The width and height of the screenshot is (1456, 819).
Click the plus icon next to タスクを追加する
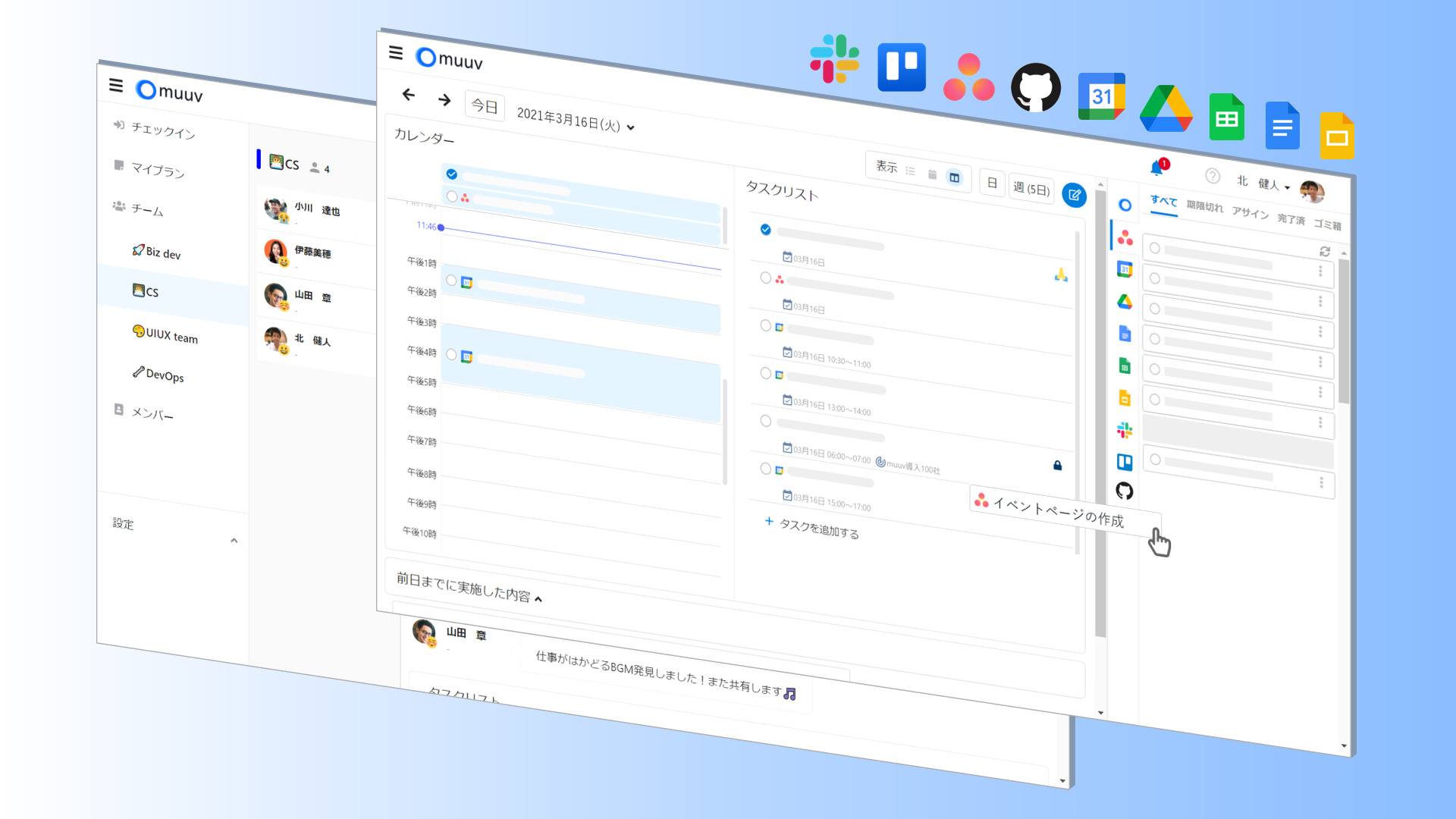point(768,521)
